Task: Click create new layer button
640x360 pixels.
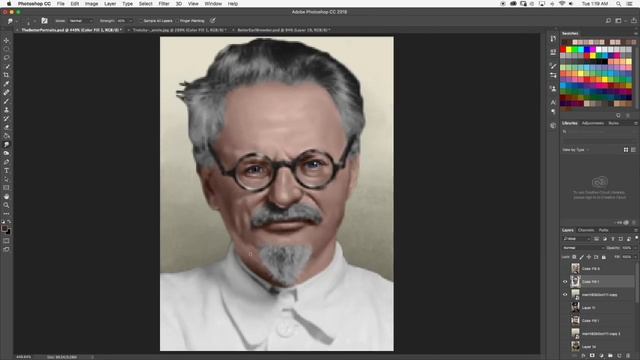Action: (x=620, y=356)
